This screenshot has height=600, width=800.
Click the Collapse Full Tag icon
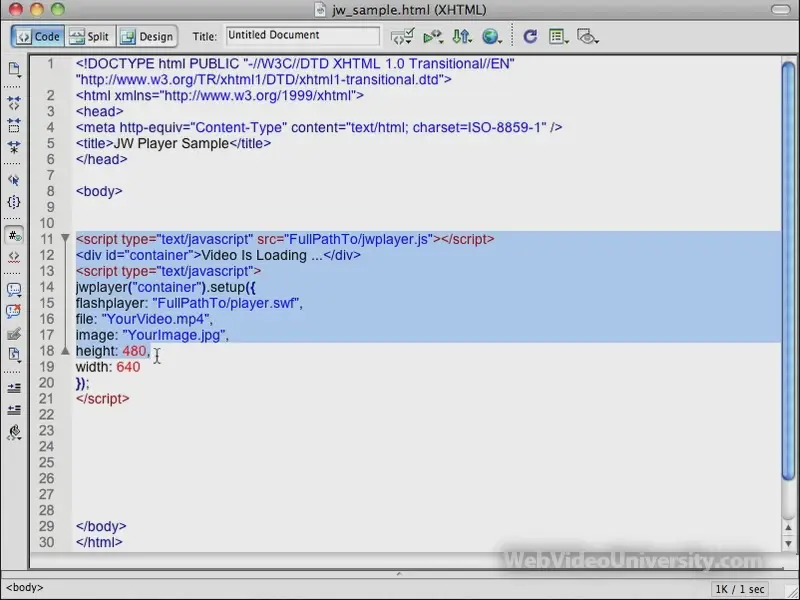pos(14,103)
